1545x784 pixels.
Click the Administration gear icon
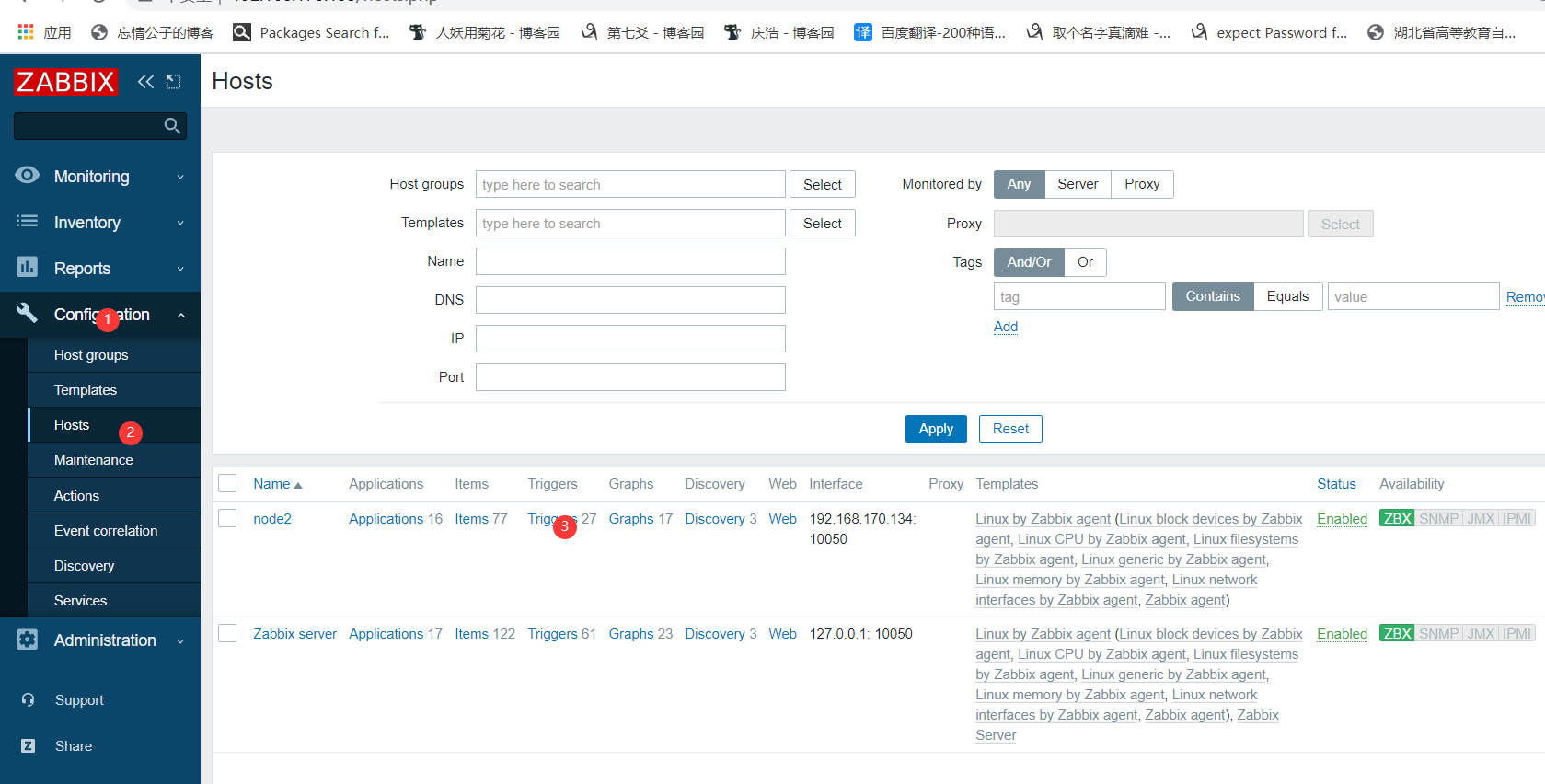28,640
